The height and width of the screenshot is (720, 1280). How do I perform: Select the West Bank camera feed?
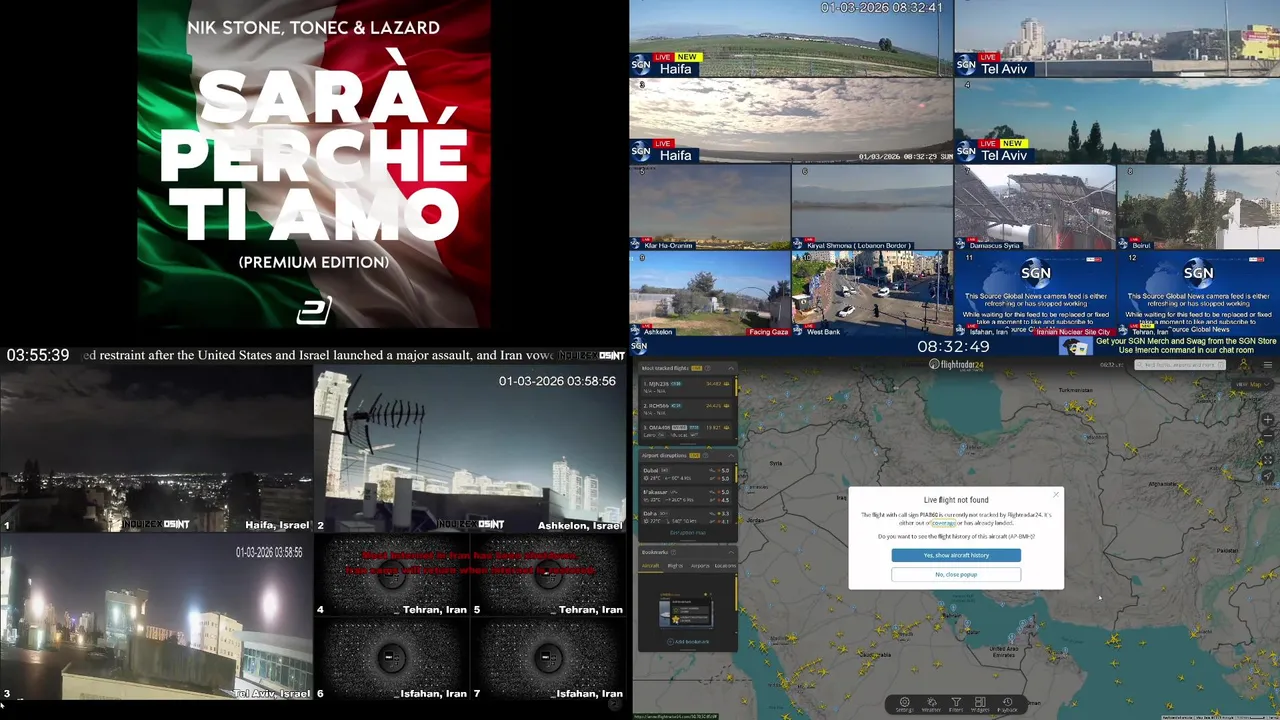tap(872, 293)
